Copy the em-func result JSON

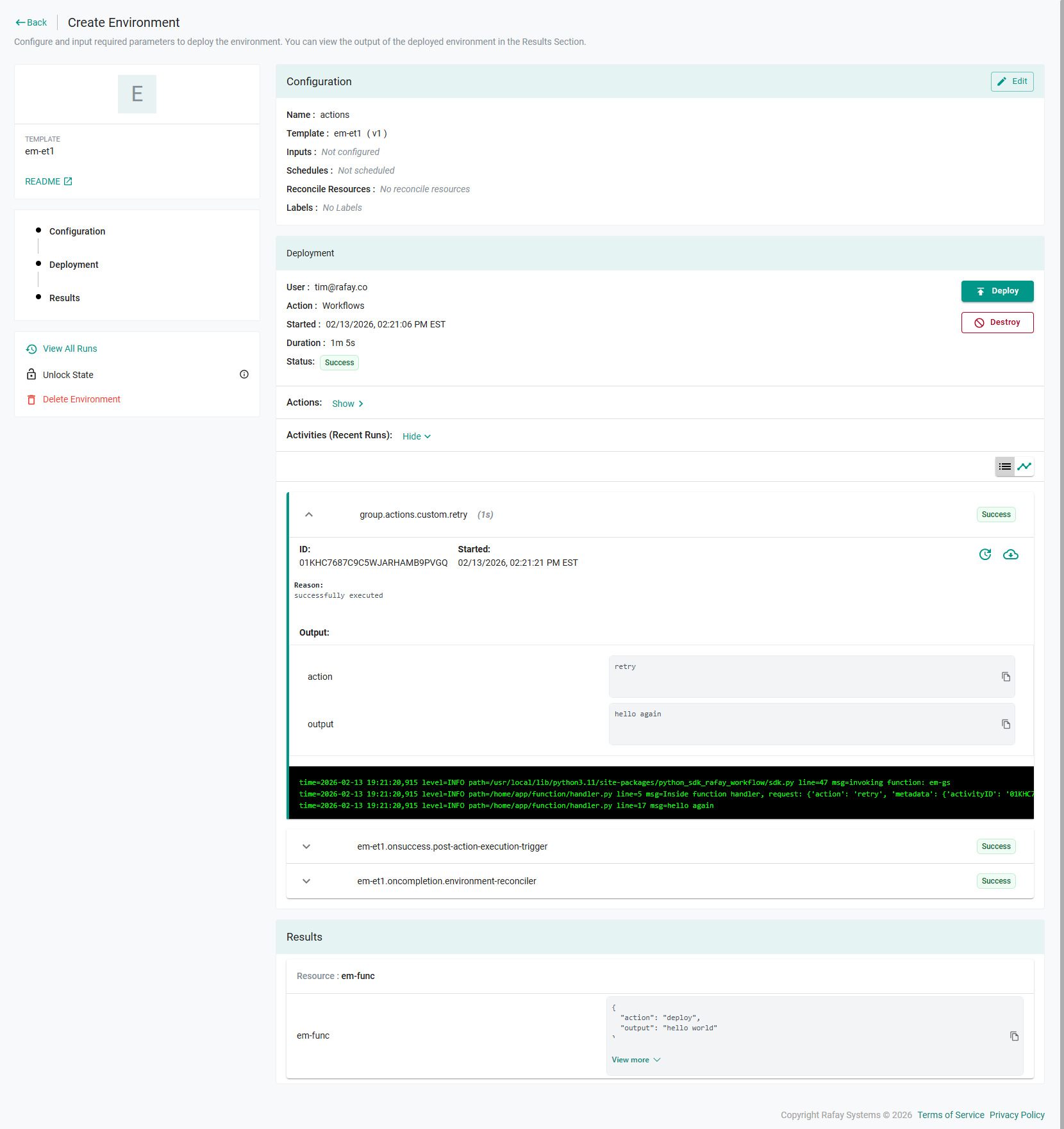pyautogui.click(x=1014, y=1036)
